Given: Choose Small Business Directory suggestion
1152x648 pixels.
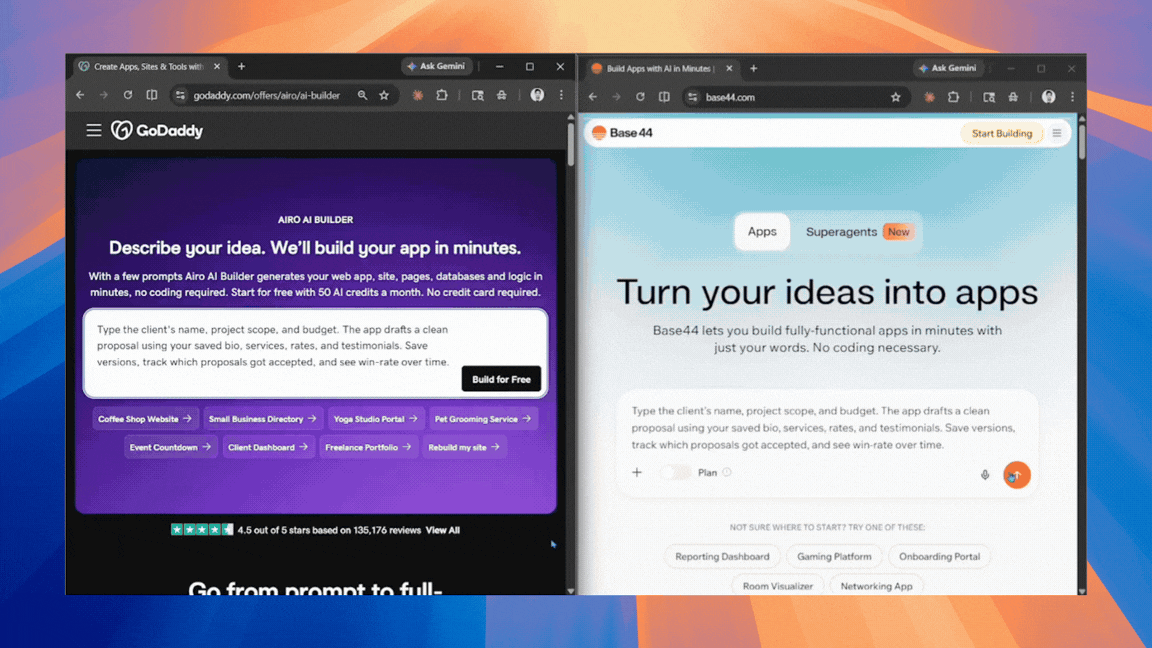Looking at the screenshot, I should [x=262, y=419].
